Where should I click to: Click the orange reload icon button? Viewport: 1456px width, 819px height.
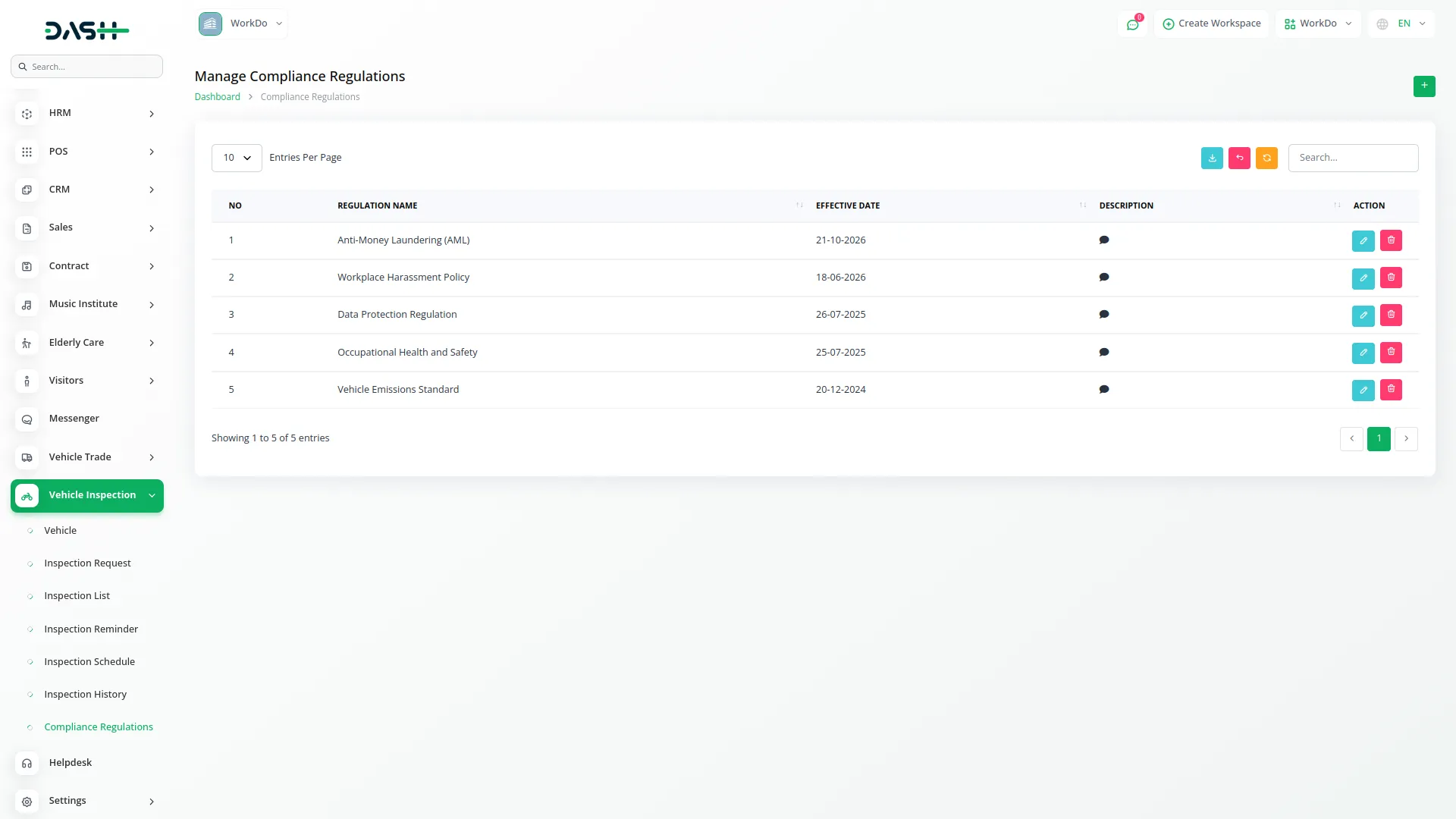[x=1266, y=158]
